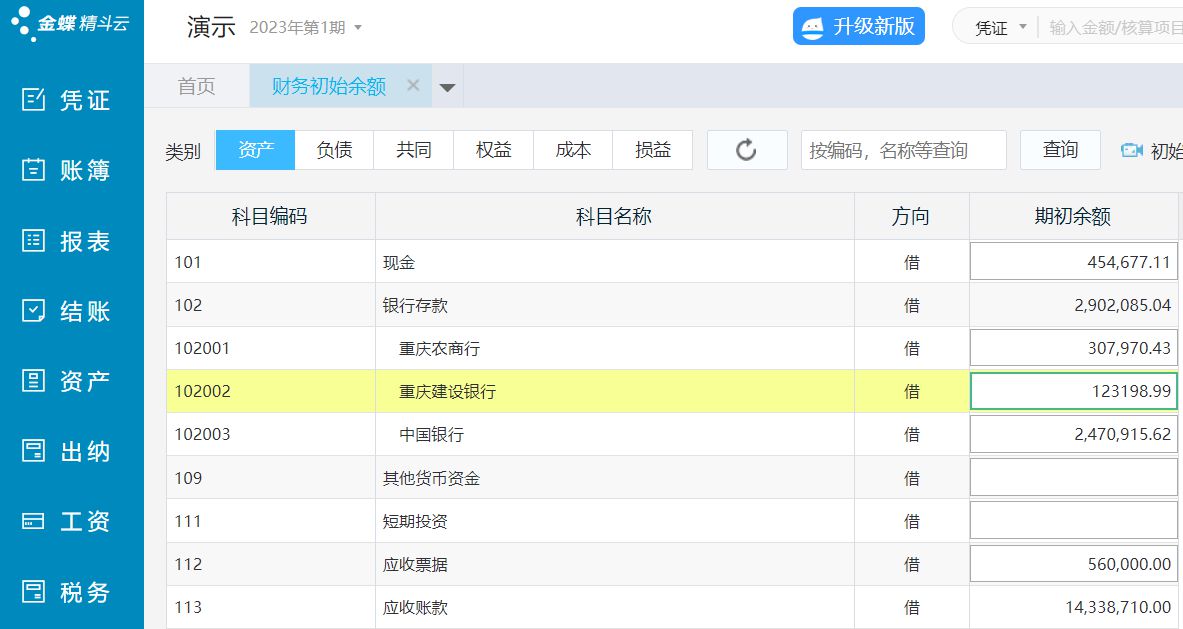Select the 成本 category tab

point(573,150)
